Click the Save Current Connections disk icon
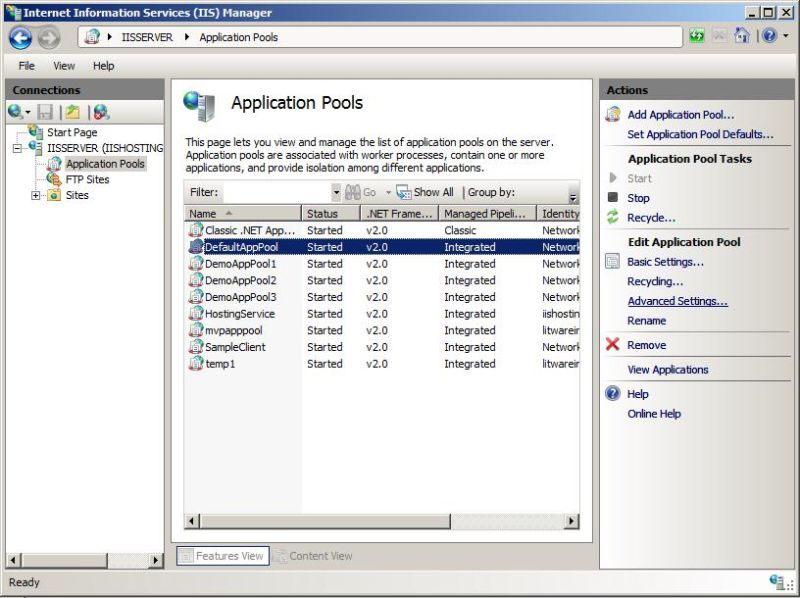Screen dimensions: 800x598 (x=44, y=110)
